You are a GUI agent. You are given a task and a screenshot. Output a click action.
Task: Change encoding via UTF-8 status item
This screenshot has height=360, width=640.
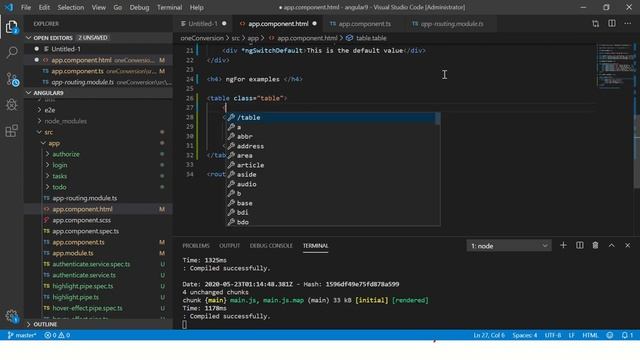click(x=553, y=335)
